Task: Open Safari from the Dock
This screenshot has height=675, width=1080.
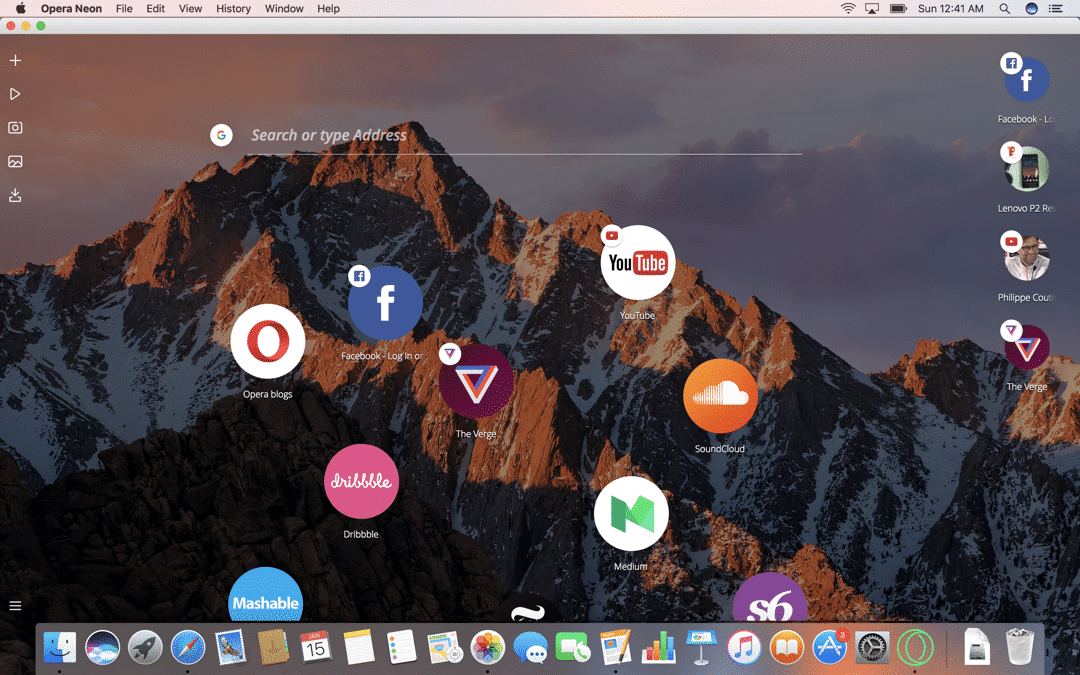Action: click(x=188, y=647)
